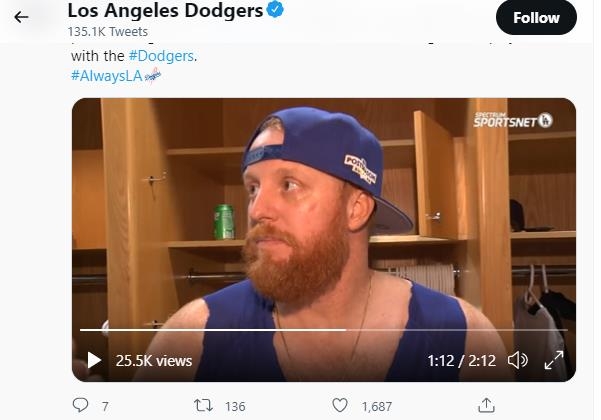Like the tweet with heart icon

coord(340,405)
